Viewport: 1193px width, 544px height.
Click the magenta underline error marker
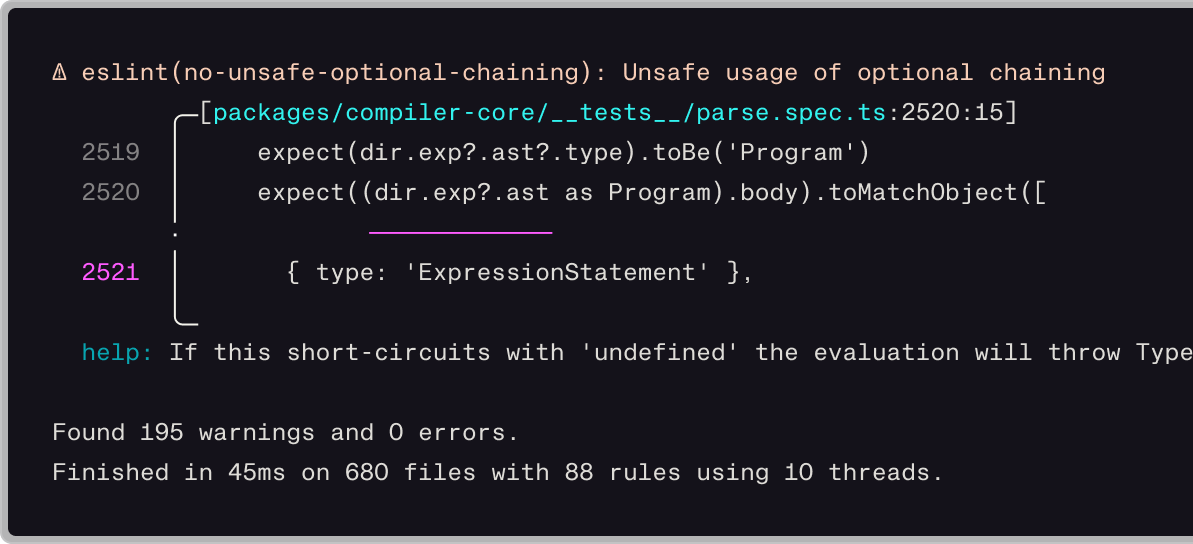pos(460,232)
